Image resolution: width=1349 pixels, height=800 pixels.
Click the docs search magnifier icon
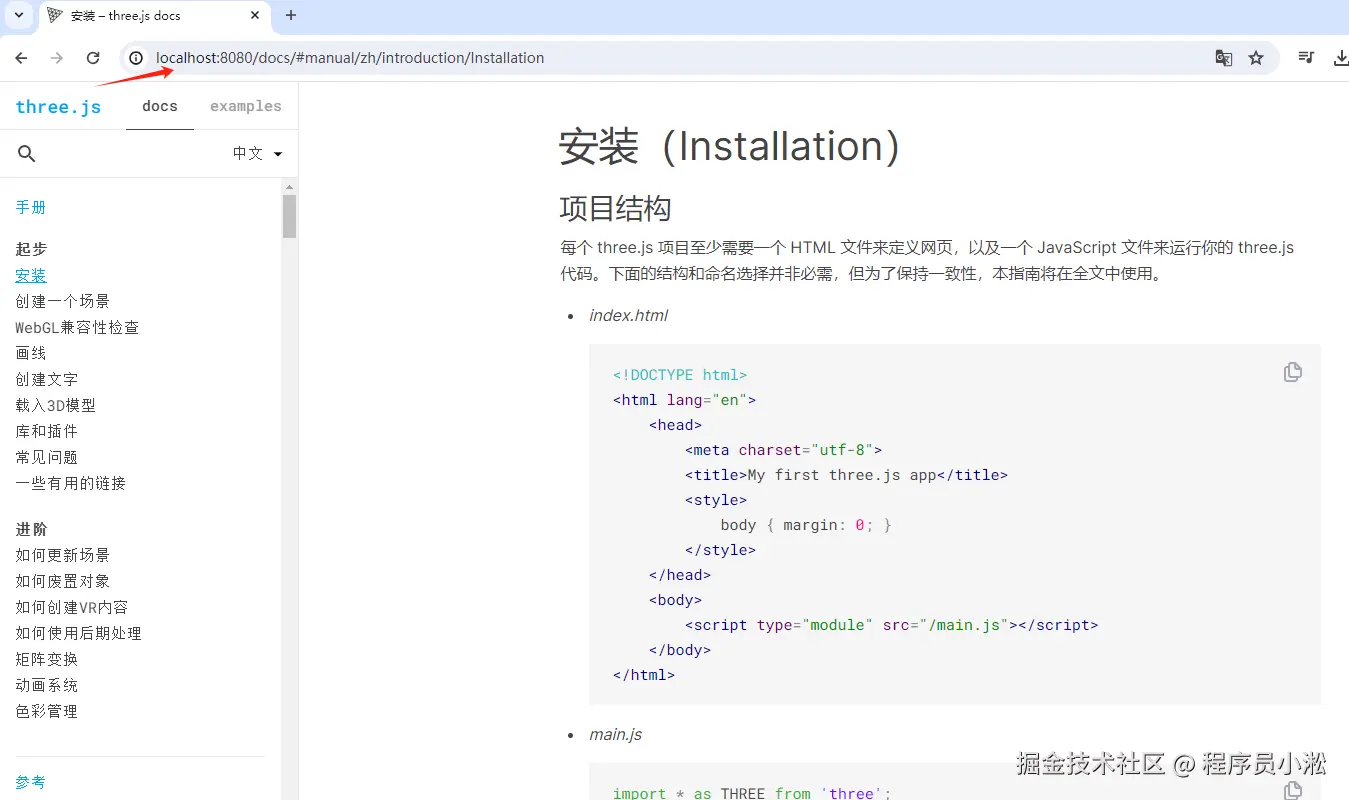pyautogui.click(x=27, y=153)
